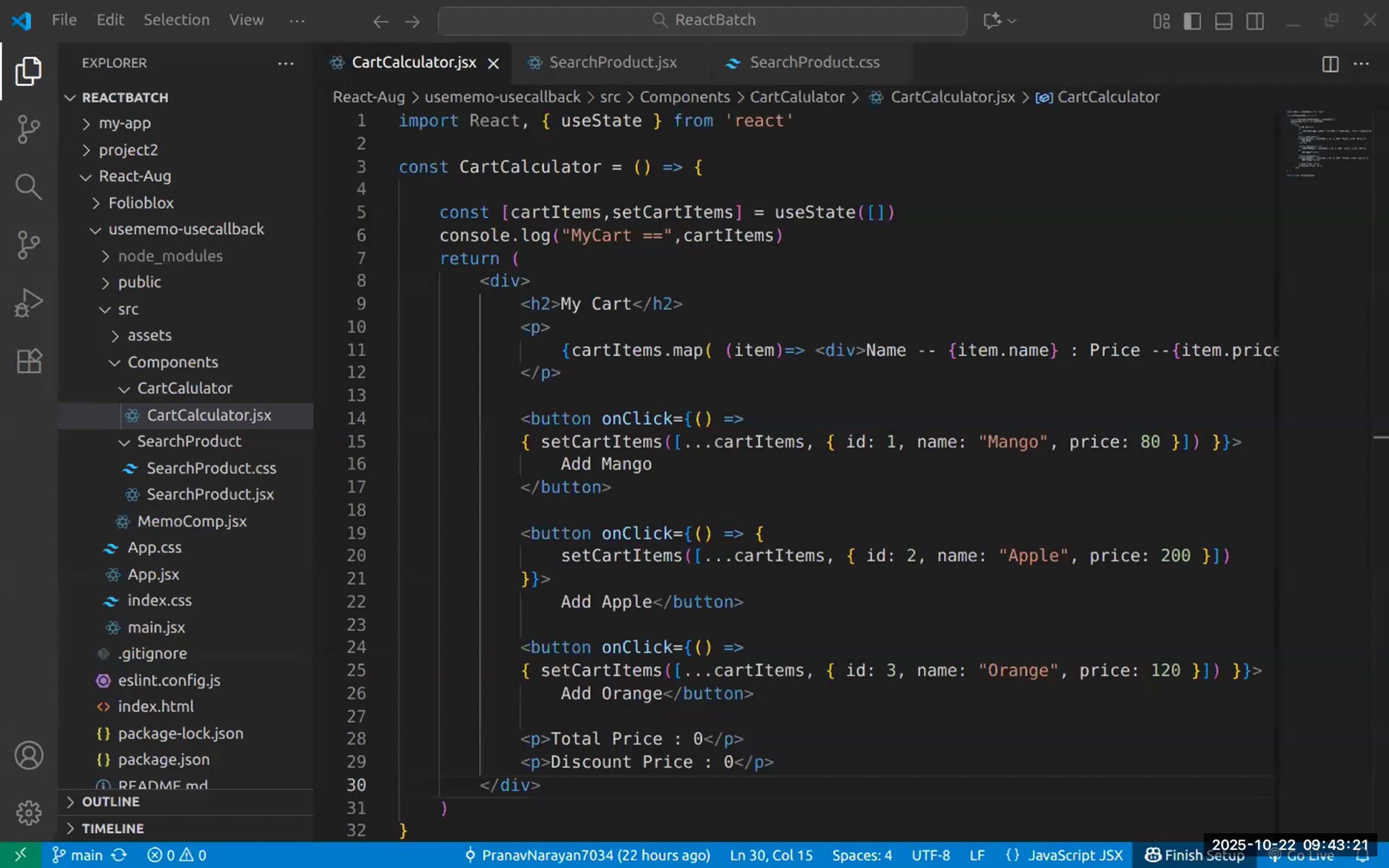Click the synchronize changes icon

pos(119,855)
